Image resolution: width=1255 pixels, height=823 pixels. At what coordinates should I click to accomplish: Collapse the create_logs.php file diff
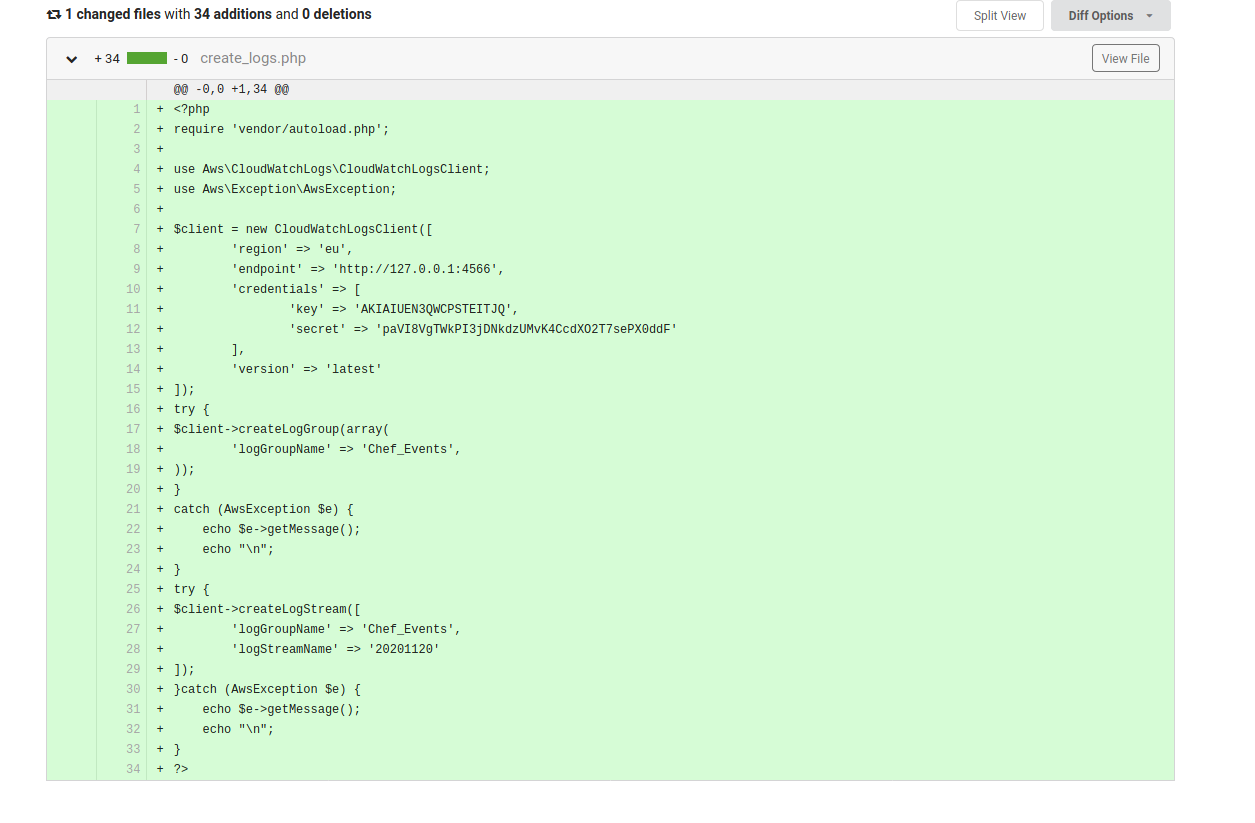[x=71, y=59]
